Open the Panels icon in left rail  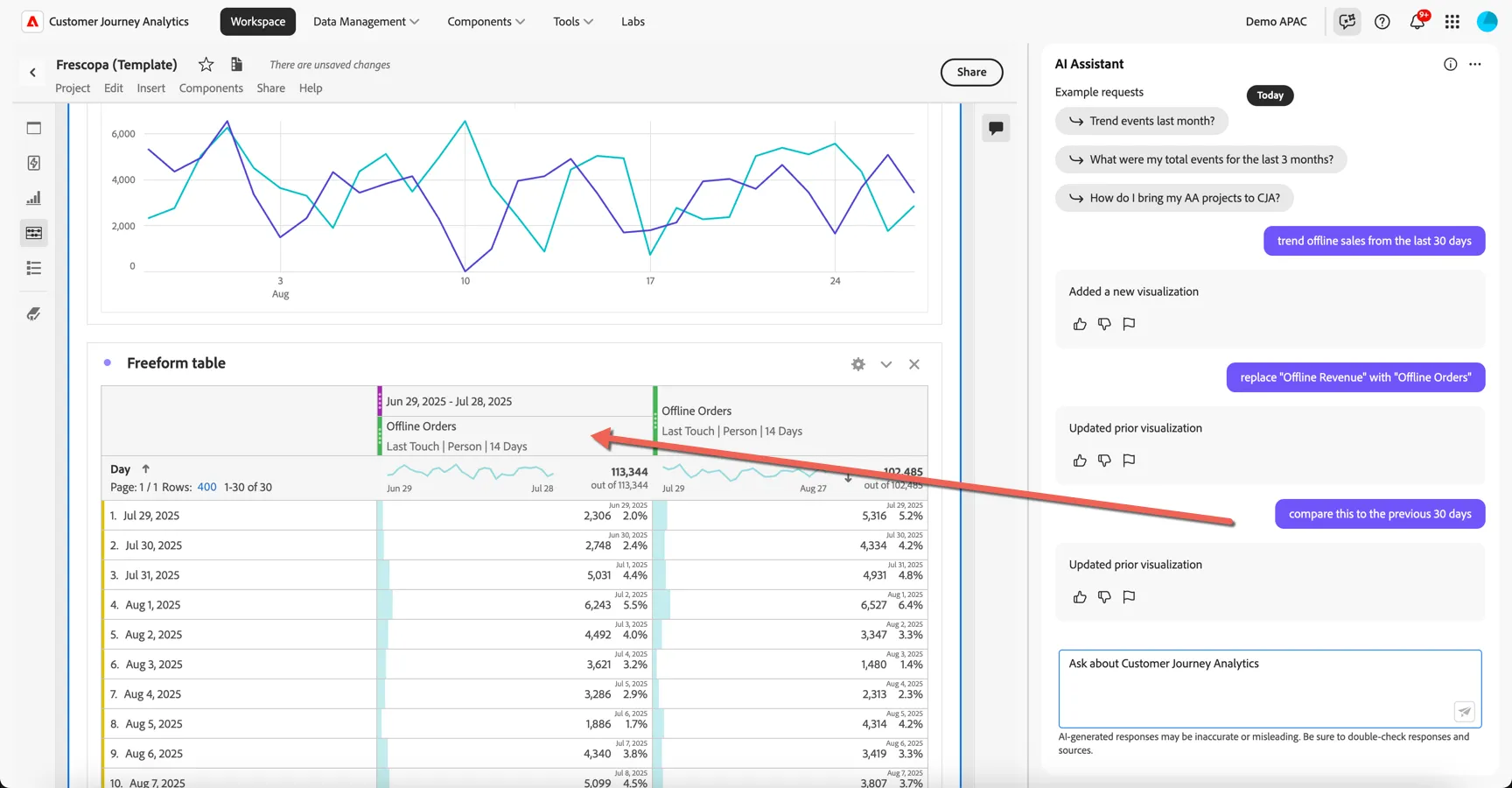click(33, 128)
